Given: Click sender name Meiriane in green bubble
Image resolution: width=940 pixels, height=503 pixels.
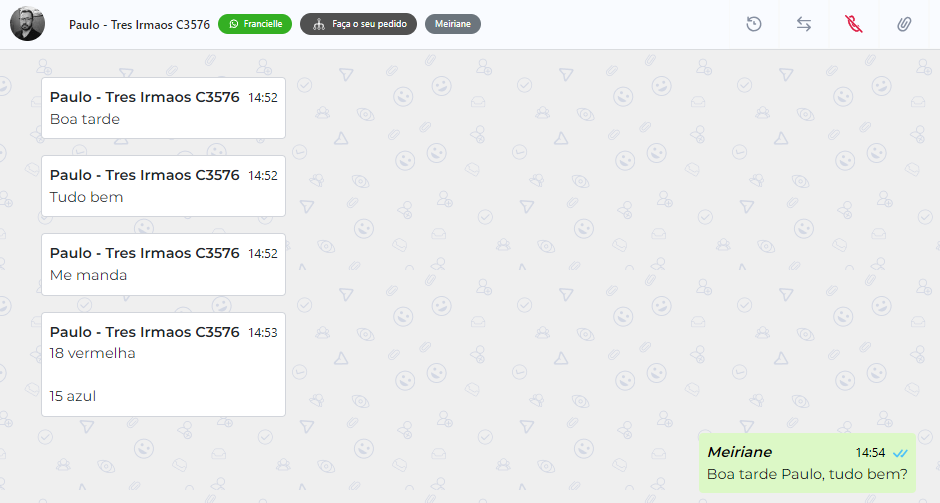Looking at the screenshot, I should pyautogui.click(x=739, y=452).
